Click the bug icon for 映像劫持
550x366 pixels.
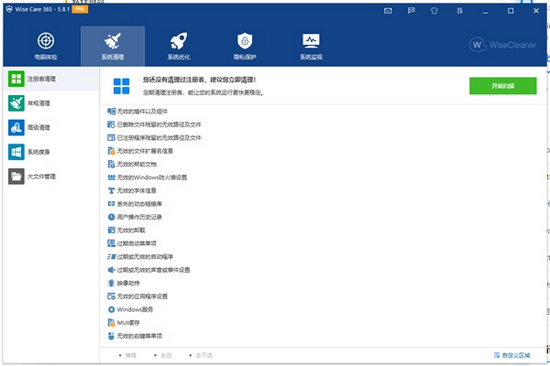pyautogui.click(x=111, y=283)
